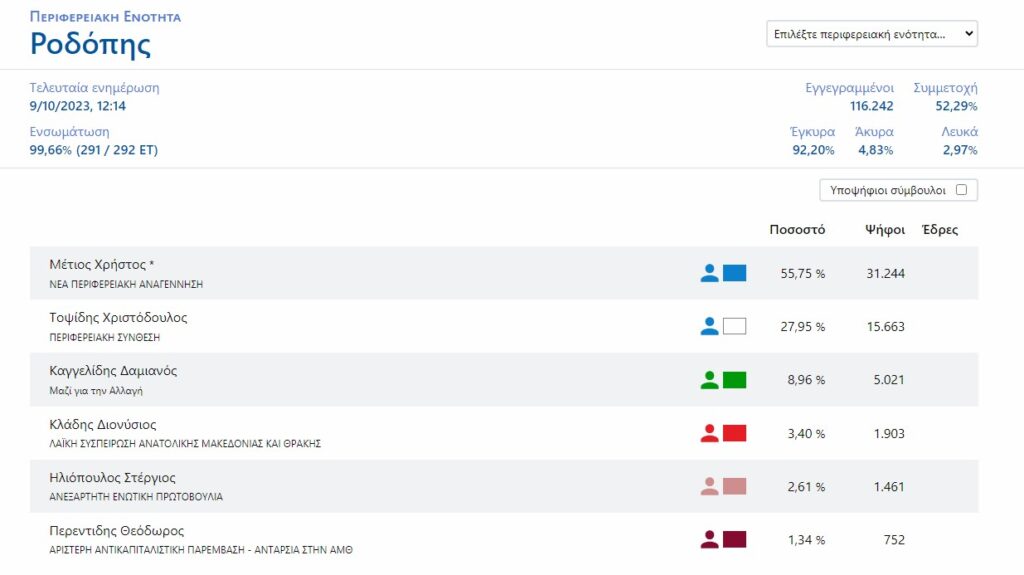
Task: Click the Ποσοστό column header
Action: (796, 230)
